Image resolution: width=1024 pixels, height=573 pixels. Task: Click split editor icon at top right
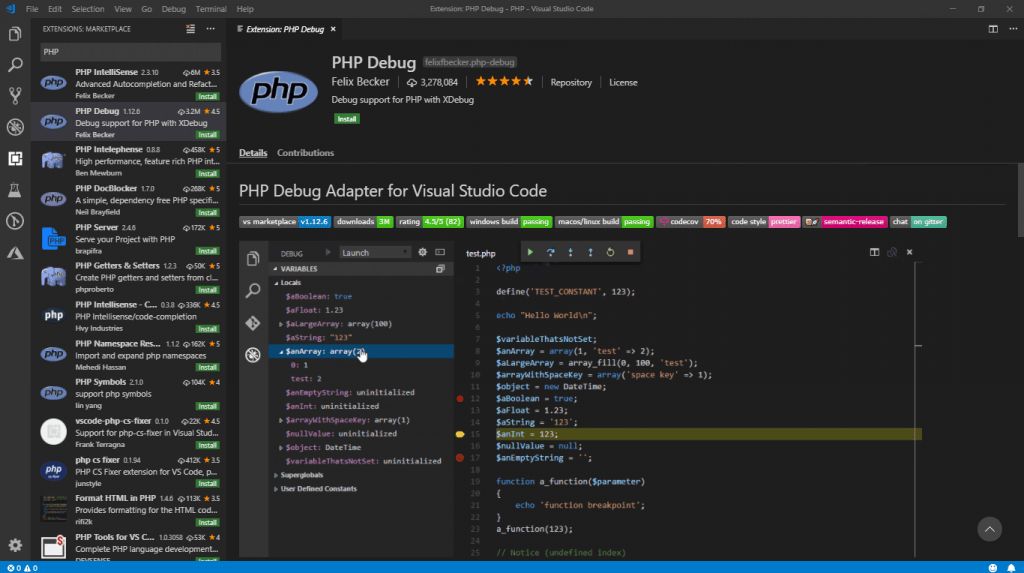(x=993, y=29)
